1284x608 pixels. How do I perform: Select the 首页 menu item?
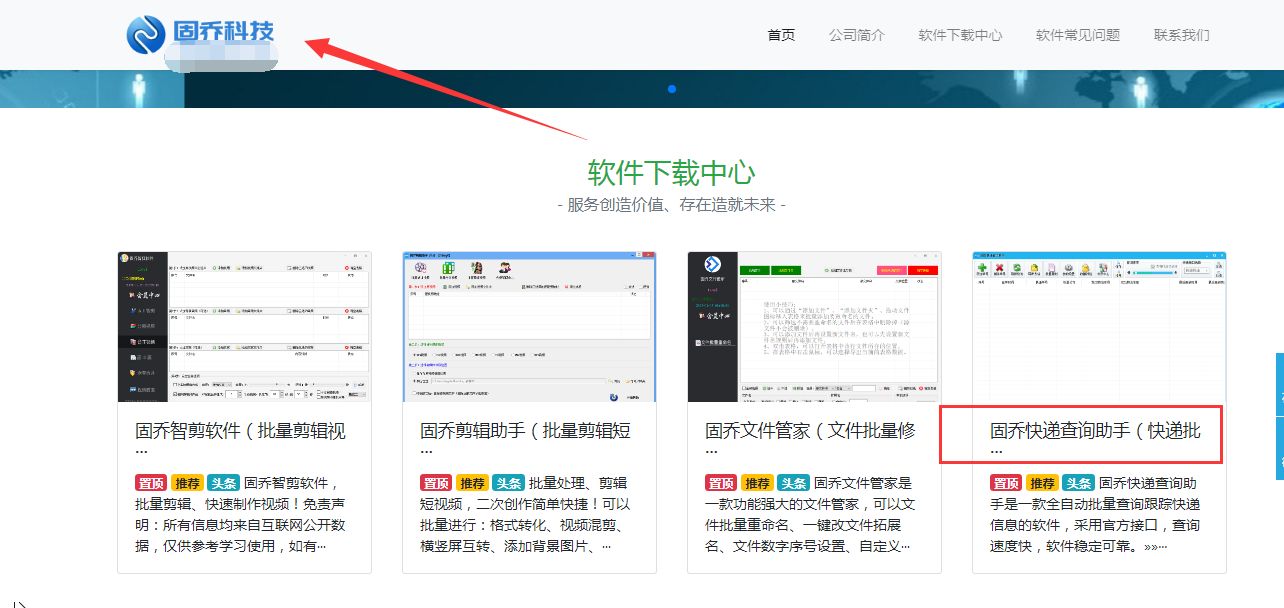[x=780, y=35]
